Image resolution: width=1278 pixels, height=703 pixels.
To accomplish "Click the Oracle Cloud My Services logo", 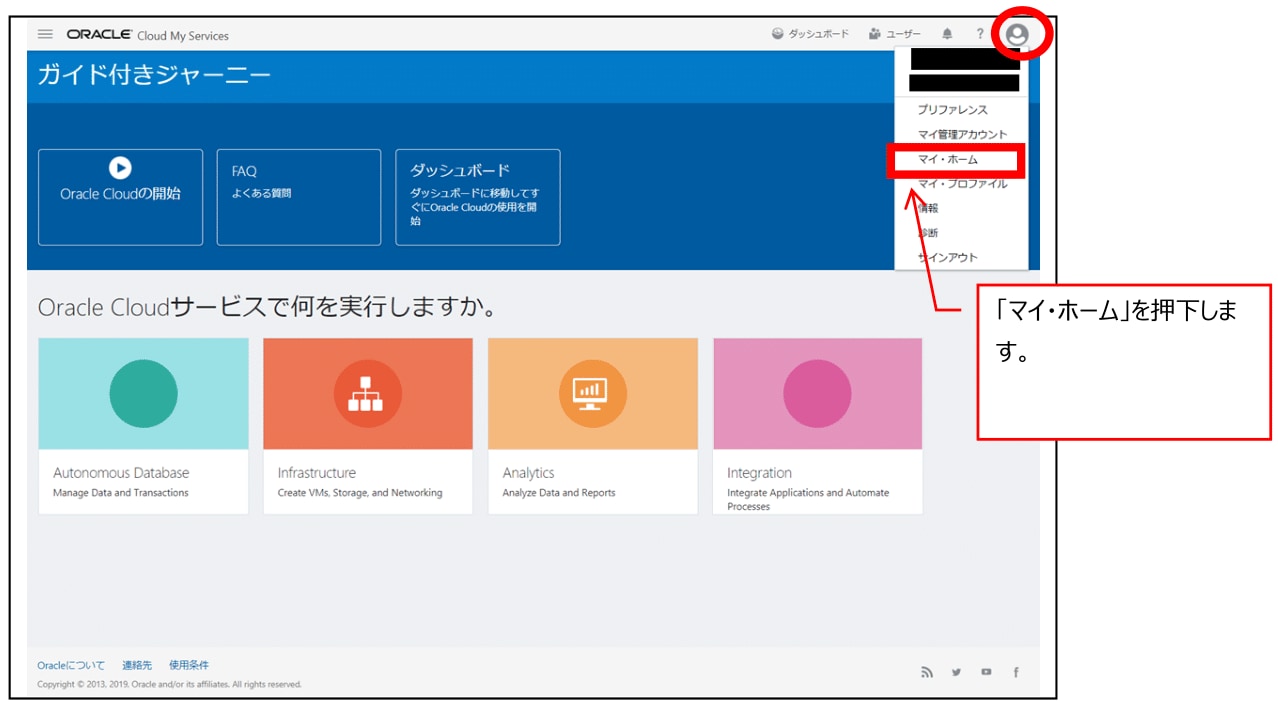I will (148, 35).
